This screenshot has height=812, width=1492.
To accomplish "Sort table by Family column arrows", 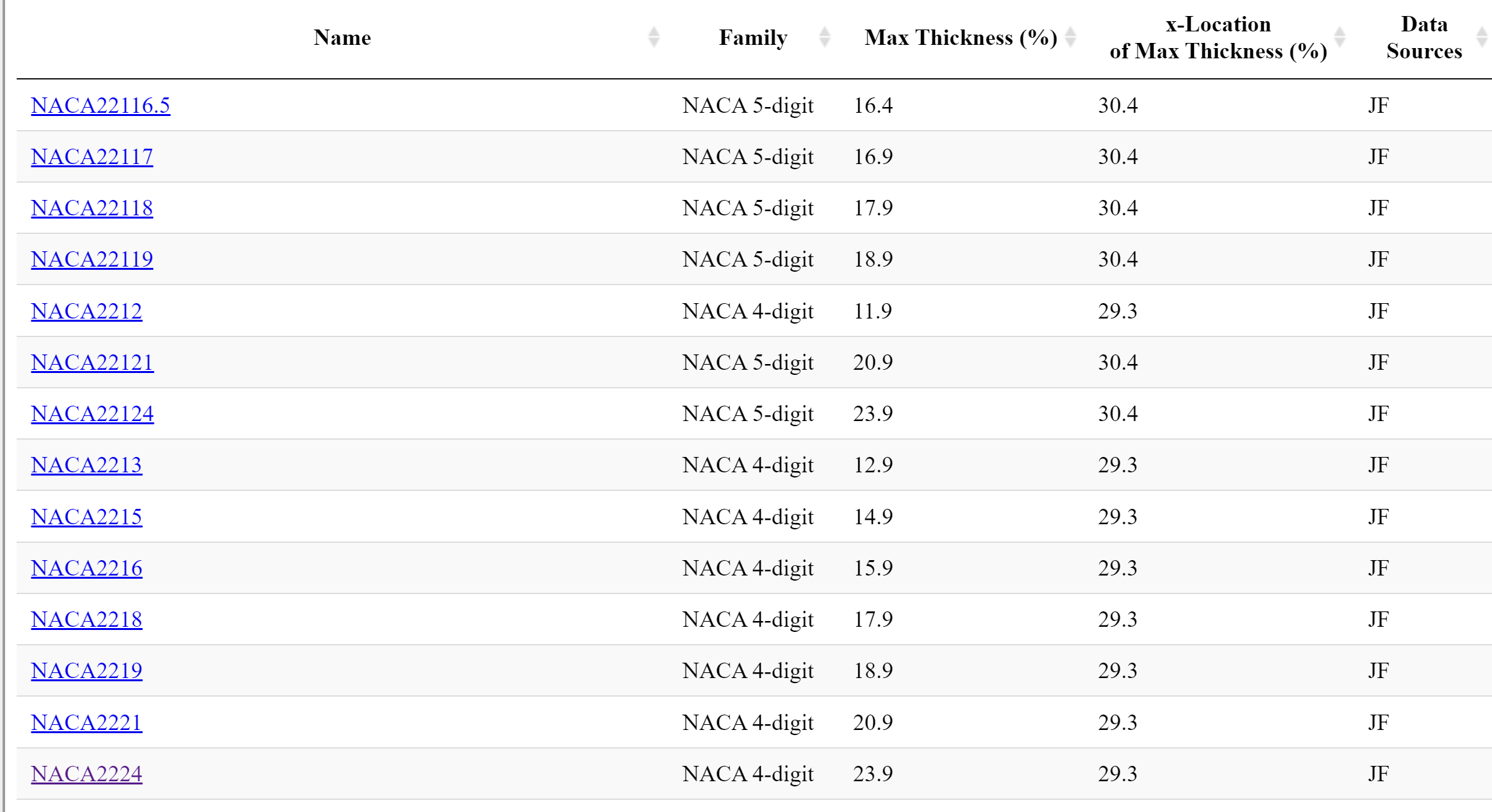I will (x=825, y=37).
